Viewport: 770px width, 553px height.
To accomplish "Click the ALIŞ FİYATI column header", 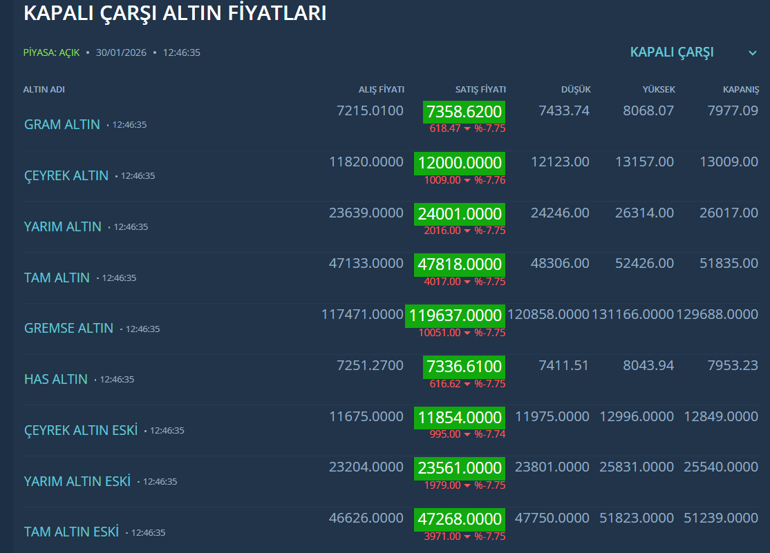I will pyautogui.click(x=381, y=90).
